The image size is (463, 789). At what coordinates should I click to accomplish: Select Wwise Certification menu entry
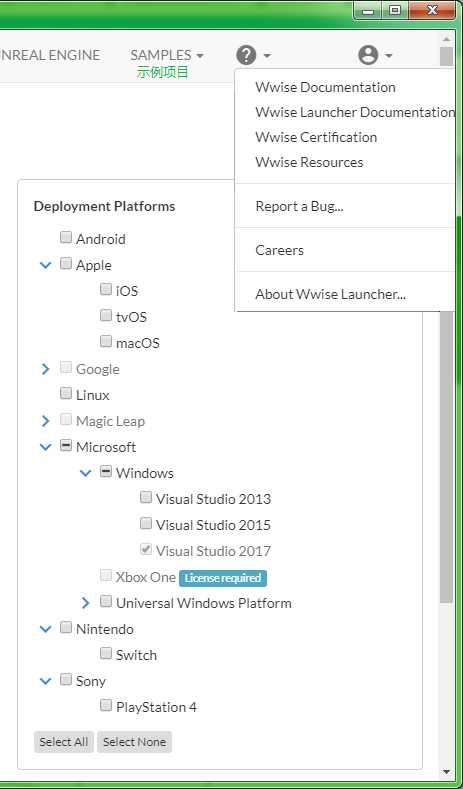click(316, 137)
